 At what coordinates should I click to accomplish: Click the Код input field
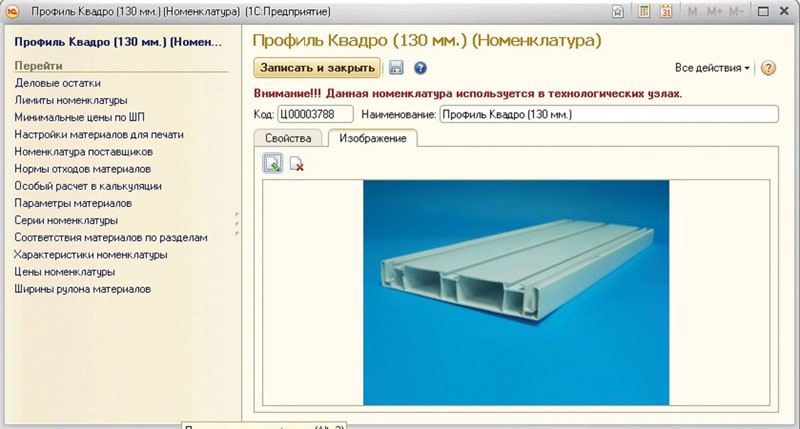click(x=315, y=114)
